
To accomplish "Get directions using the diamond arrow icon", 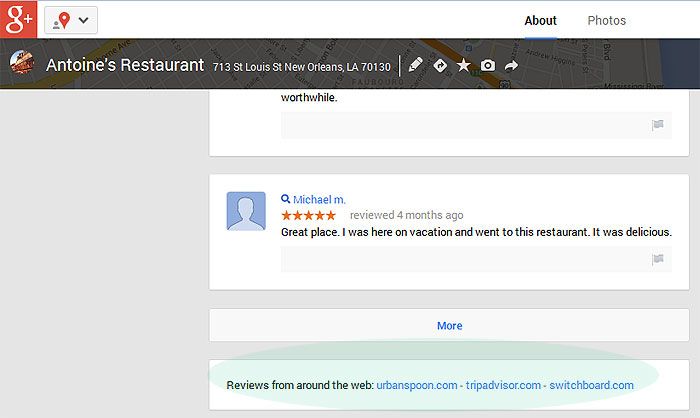I will pos(439,65).
